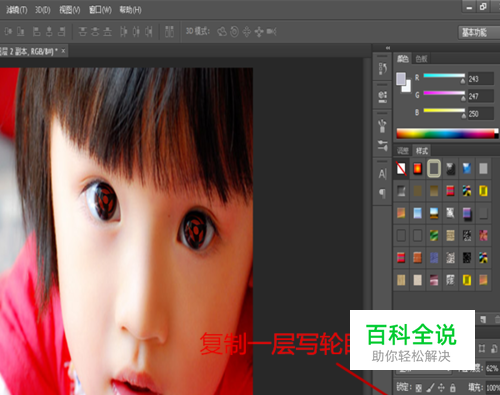Open the Paragraph panel icon
The height and width of the screenshot is (395, 500).
click(x=383, y=193)
